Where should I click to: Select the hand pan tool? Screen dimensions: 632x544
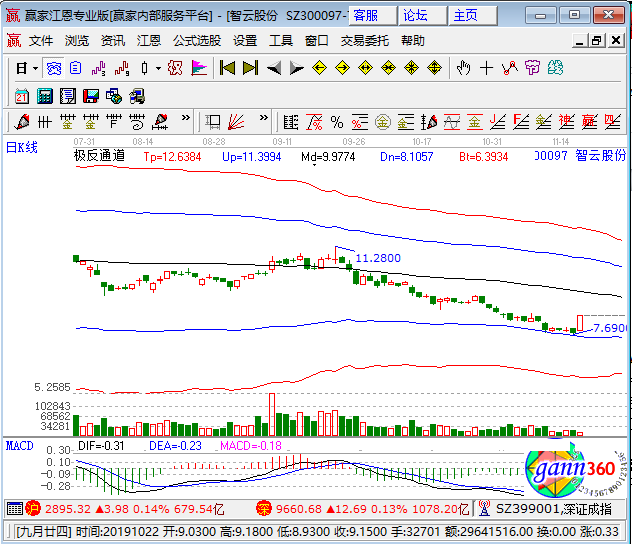coord(464,68)
